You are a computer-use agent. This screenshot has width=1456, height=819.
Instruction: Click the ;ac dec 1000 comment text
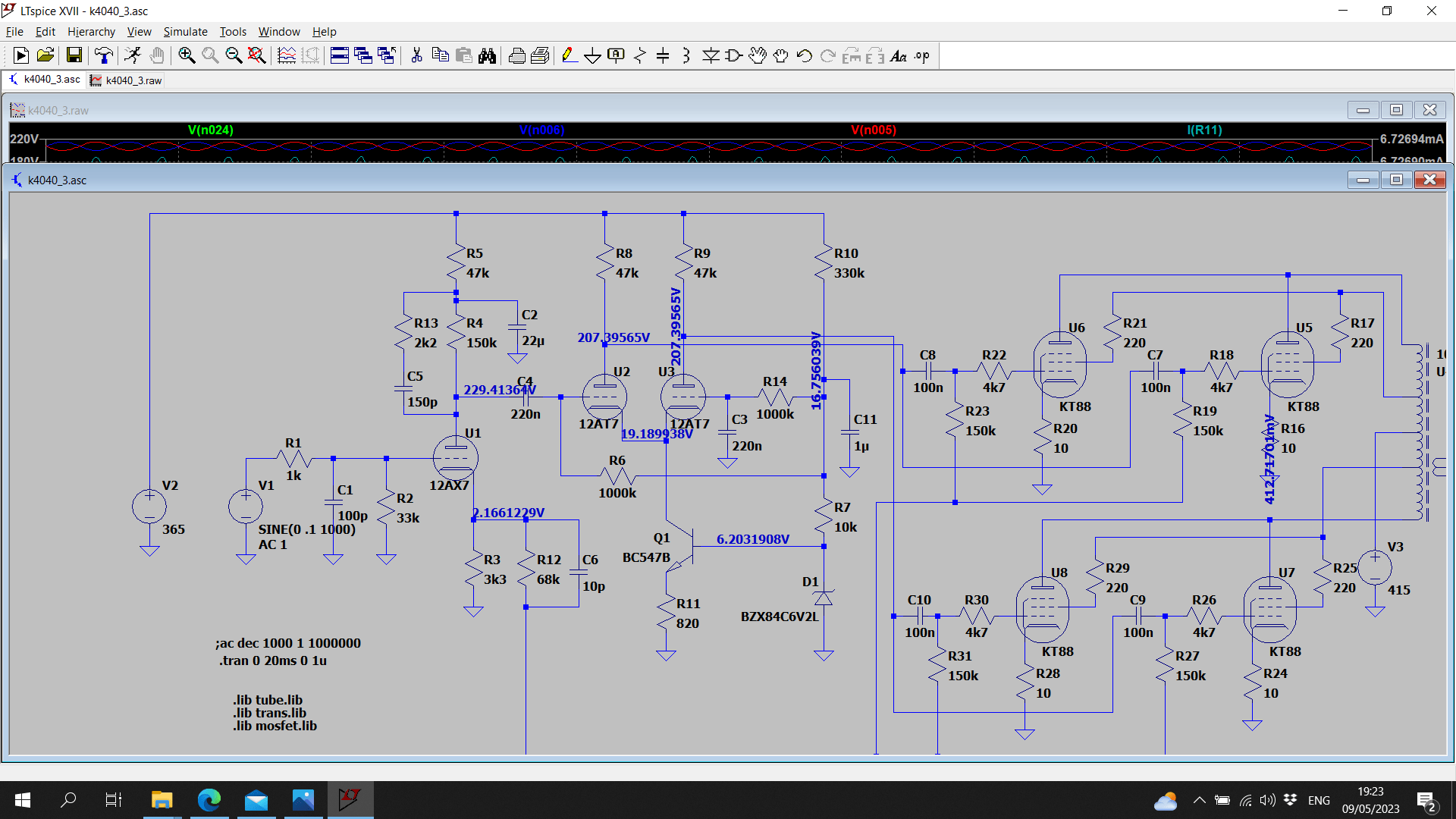tap(288, 643)
